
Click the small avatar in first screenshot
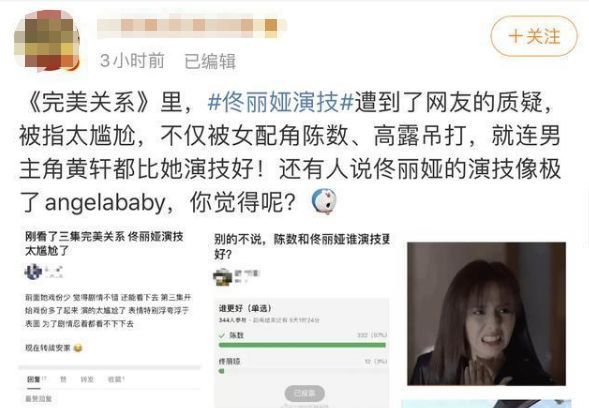33,272
